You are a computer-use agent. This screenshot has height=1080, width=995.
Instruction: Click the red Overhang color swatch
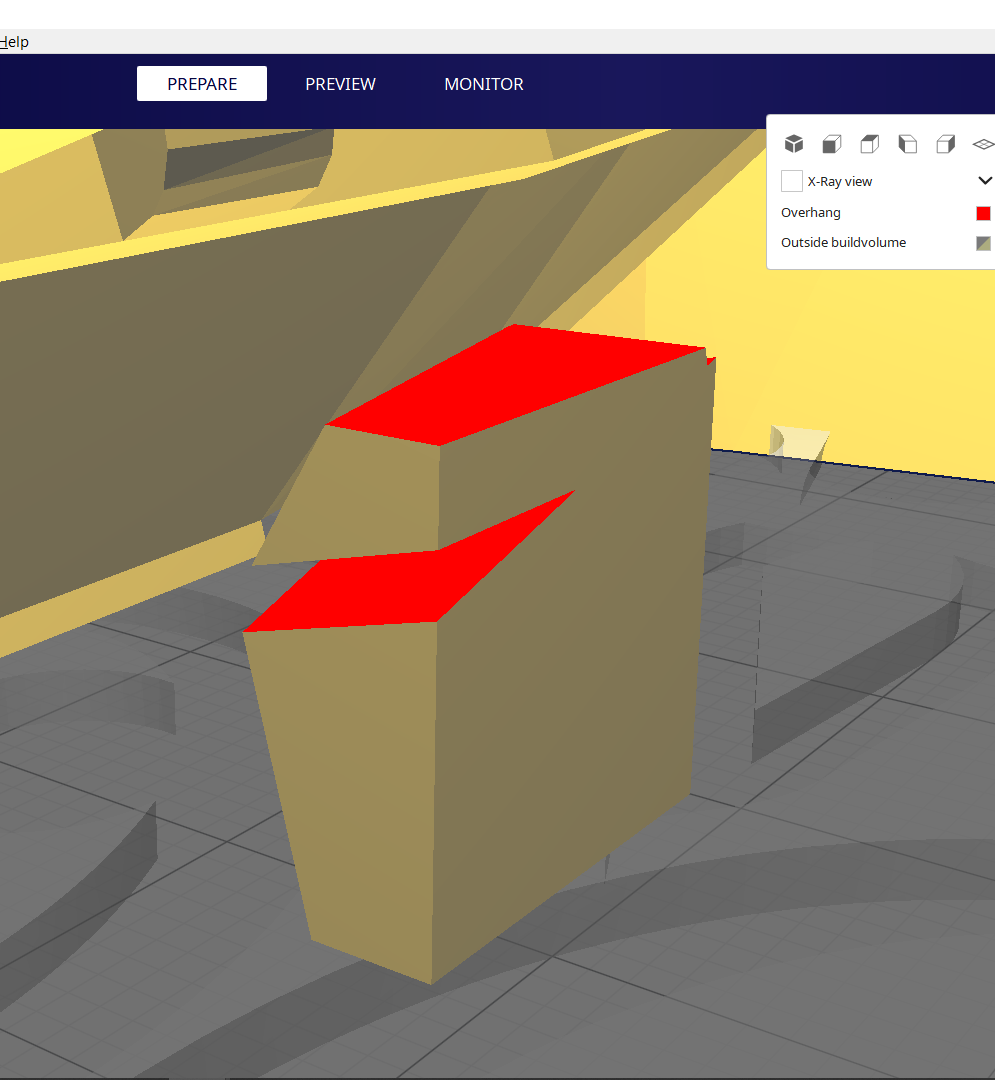click(983, 213)
